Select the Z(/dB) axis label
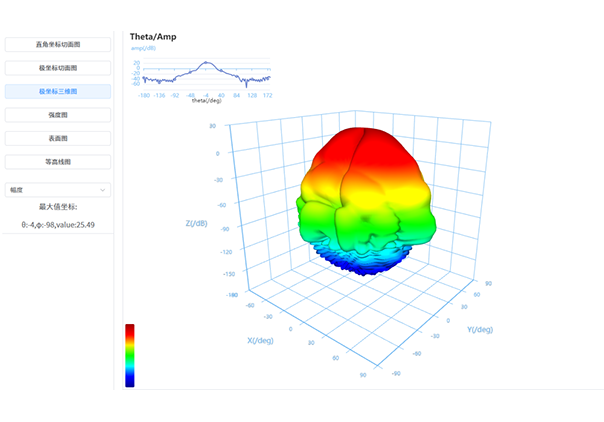Screen dimensions: 604x422 (x=196, y=223)
